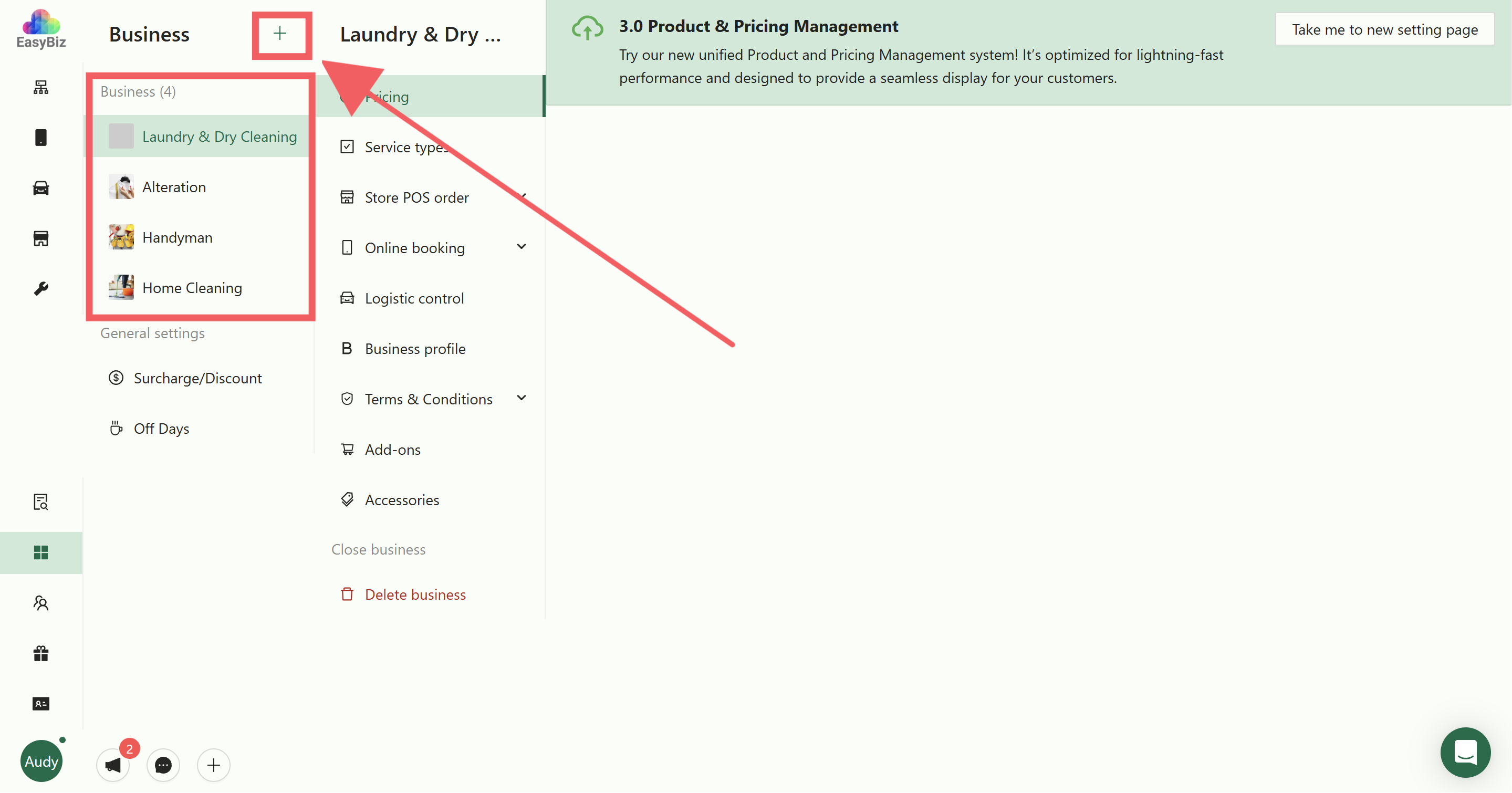Open Service types settings
Screen dimensions: 1512x793
click(x=405, y=147)
